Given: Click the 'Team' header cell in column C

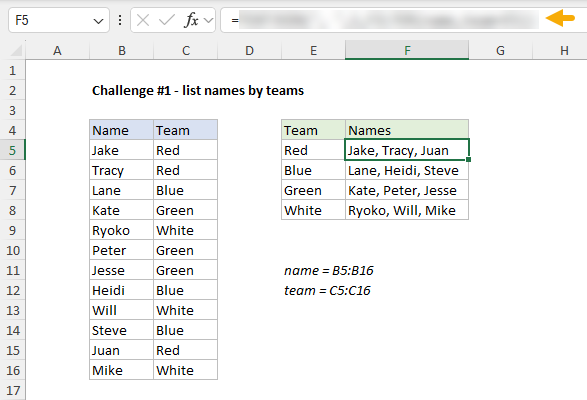Looking at the screenshot, I should [x=185, y=130].
